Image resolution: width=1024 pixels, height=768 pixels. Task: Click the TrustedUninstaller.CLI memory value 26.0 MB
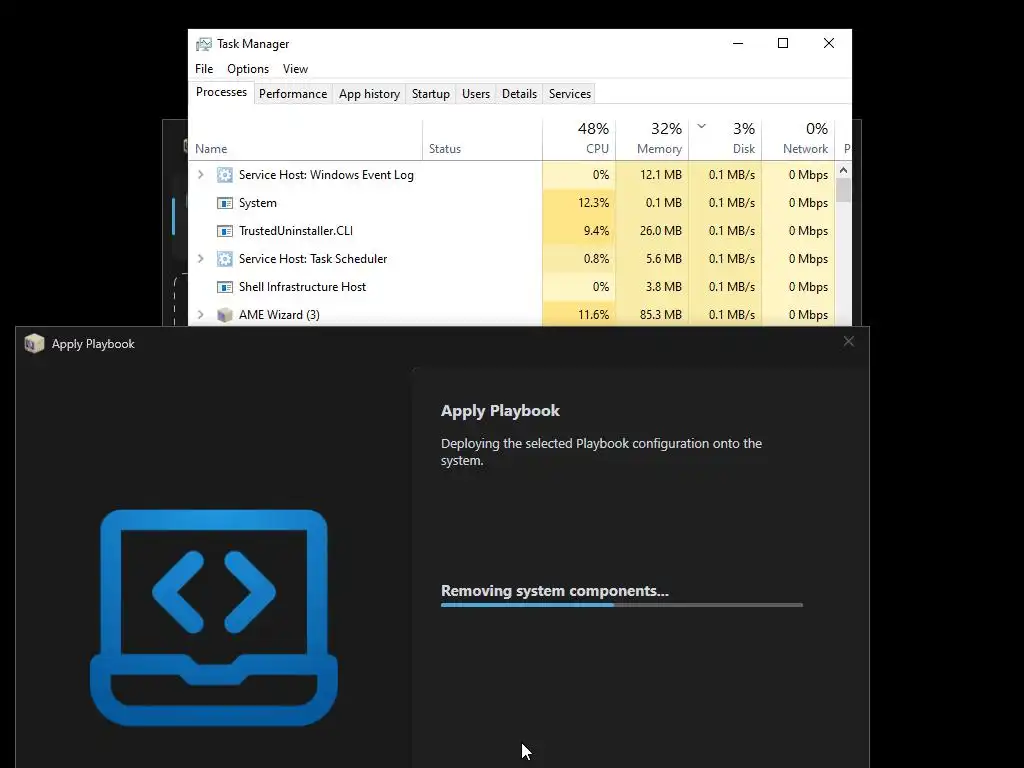click(x=661, y=231)
